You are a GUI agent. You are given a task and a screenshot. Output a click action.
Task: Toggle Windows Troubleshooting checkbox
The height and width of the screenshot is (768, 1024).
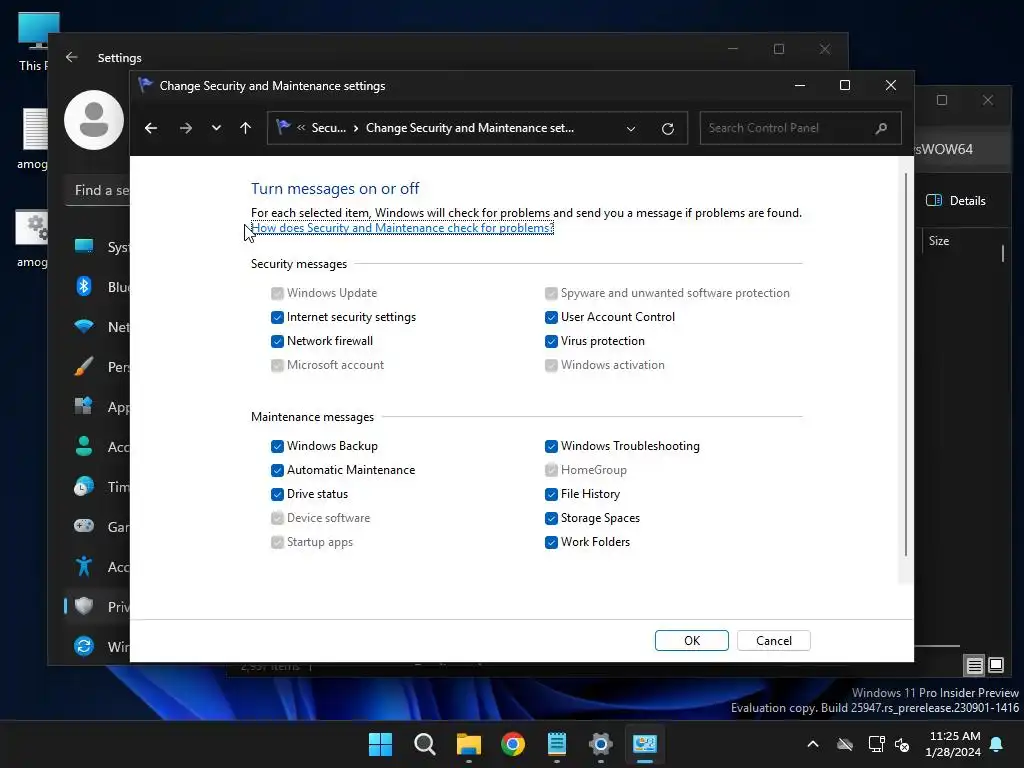click(551, 446)
